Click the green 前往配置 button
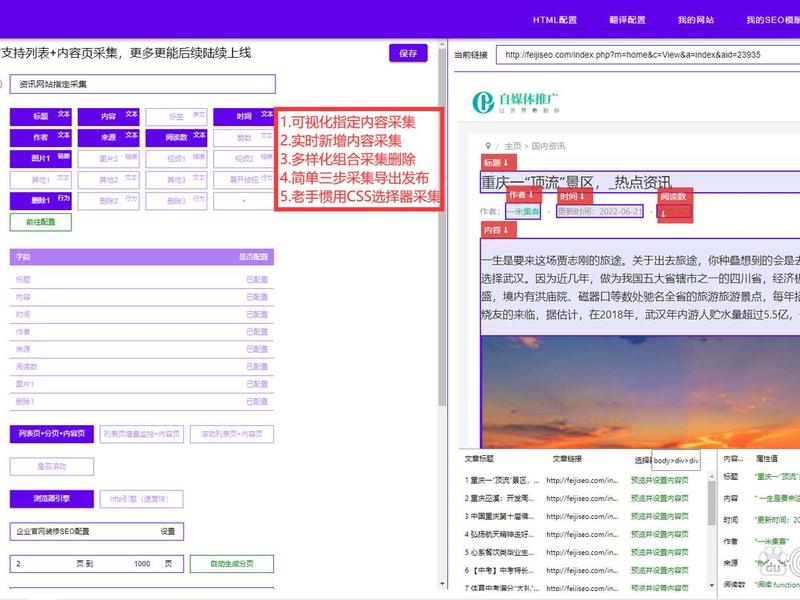Image resolution: width=800 pixels, height=600 pixels. click(x=41, y=222)
